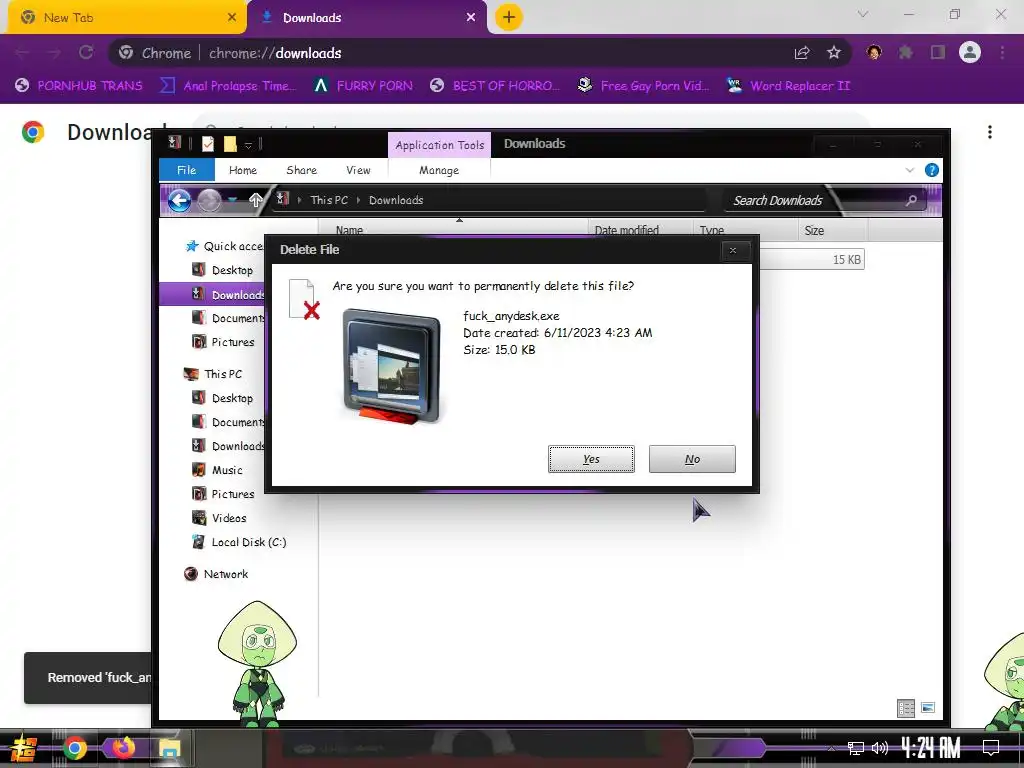Screen dimensions: 1024x768
Task: Open the network tray icon
Action: tap(855, 748)
